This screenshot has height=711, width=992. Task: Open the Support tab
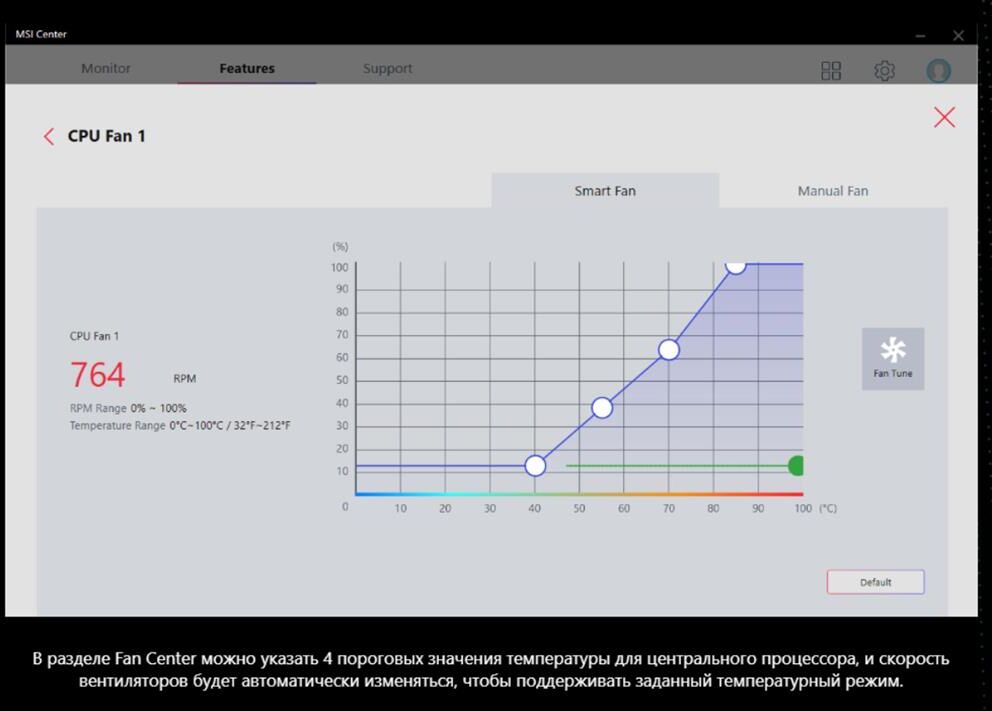click(x=387, y=68)
